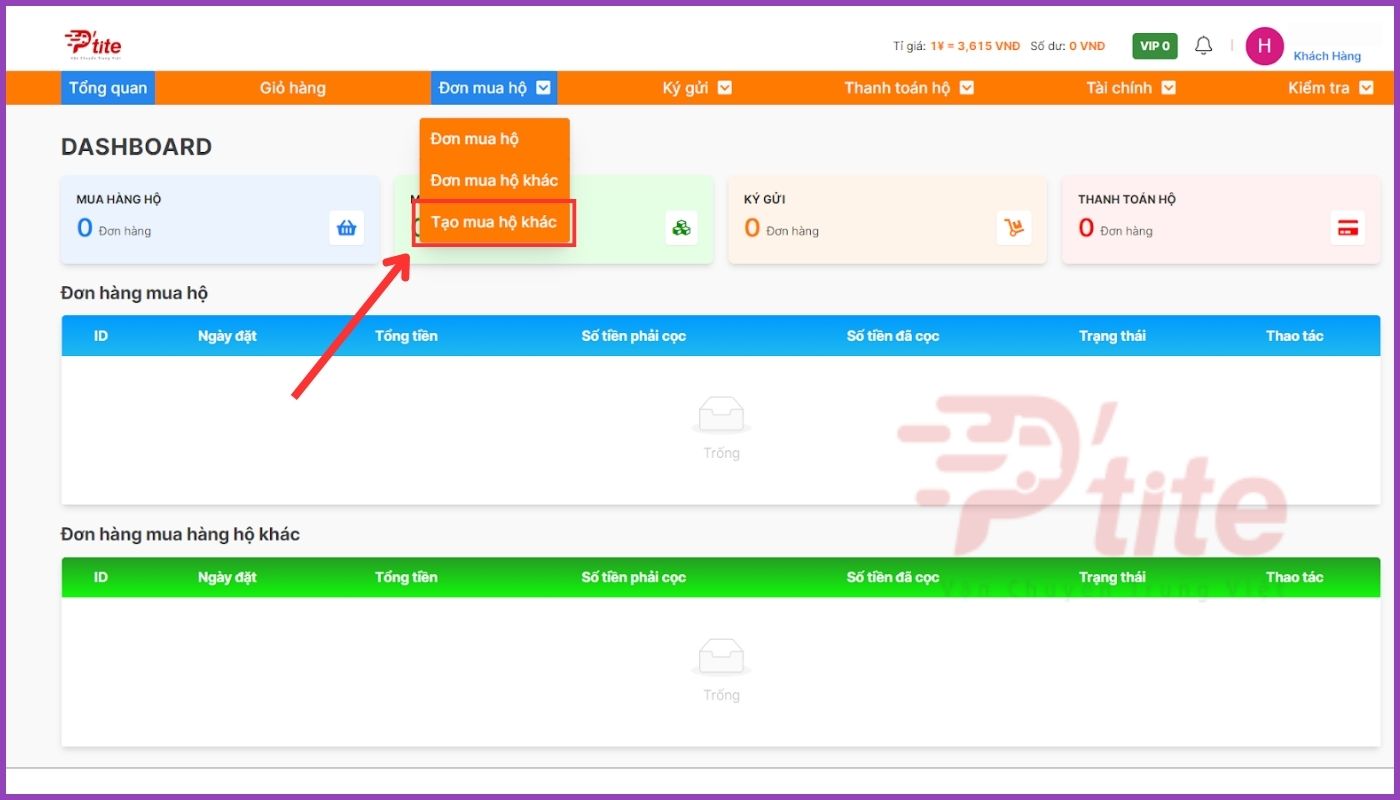Viewport: 1400px width, 800px height.
Task: Click the empty inbox icon in Đơn hàng mua hộ table
Action: [721, 415]
